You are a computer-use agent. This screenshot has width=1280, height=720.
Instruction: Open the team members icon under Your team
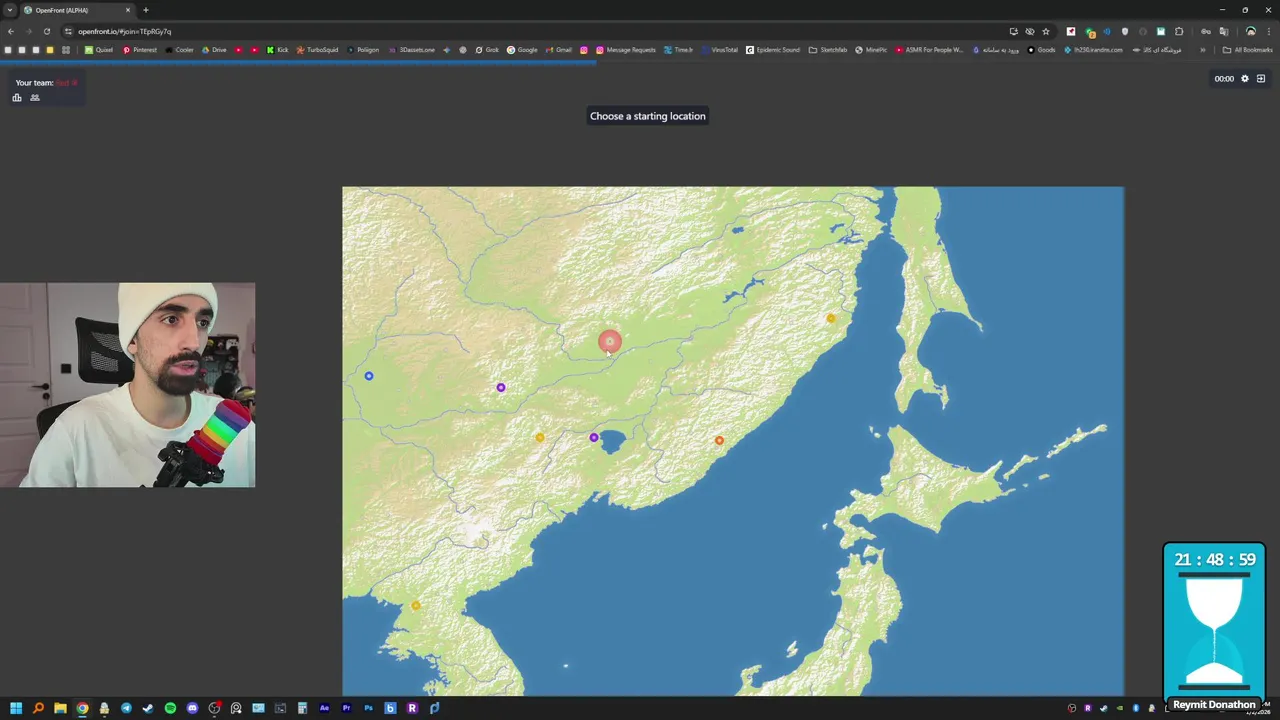click(x=35, y=97)
